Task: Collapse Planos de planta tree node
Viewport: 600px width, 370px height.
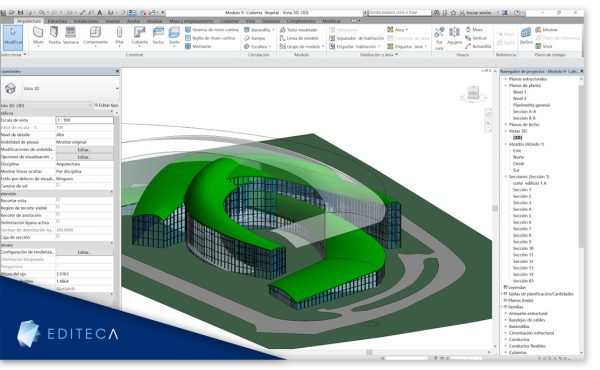Action: click(x=506, y=85)
